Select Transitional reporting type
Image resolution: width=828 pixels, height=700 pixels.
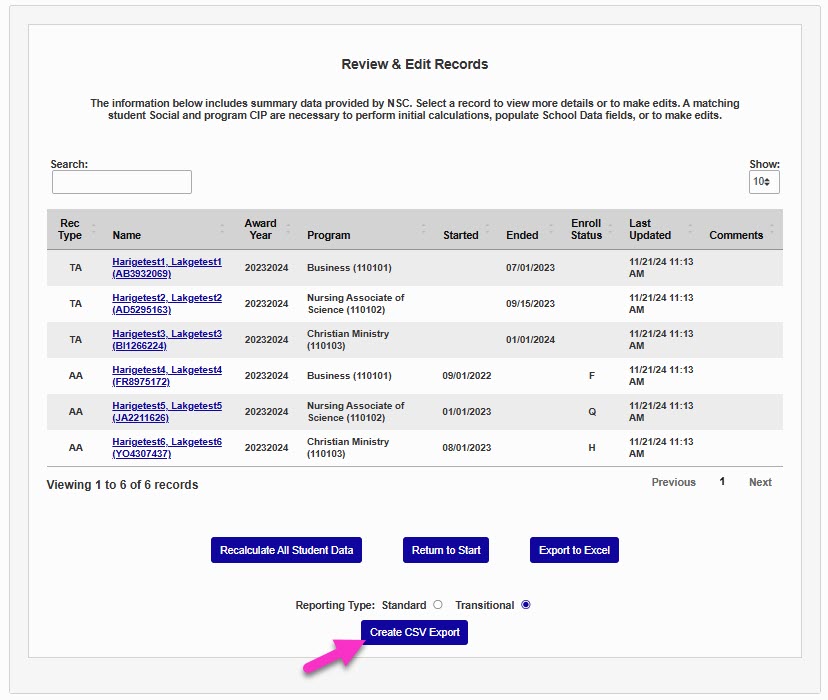tap(526, 605)
